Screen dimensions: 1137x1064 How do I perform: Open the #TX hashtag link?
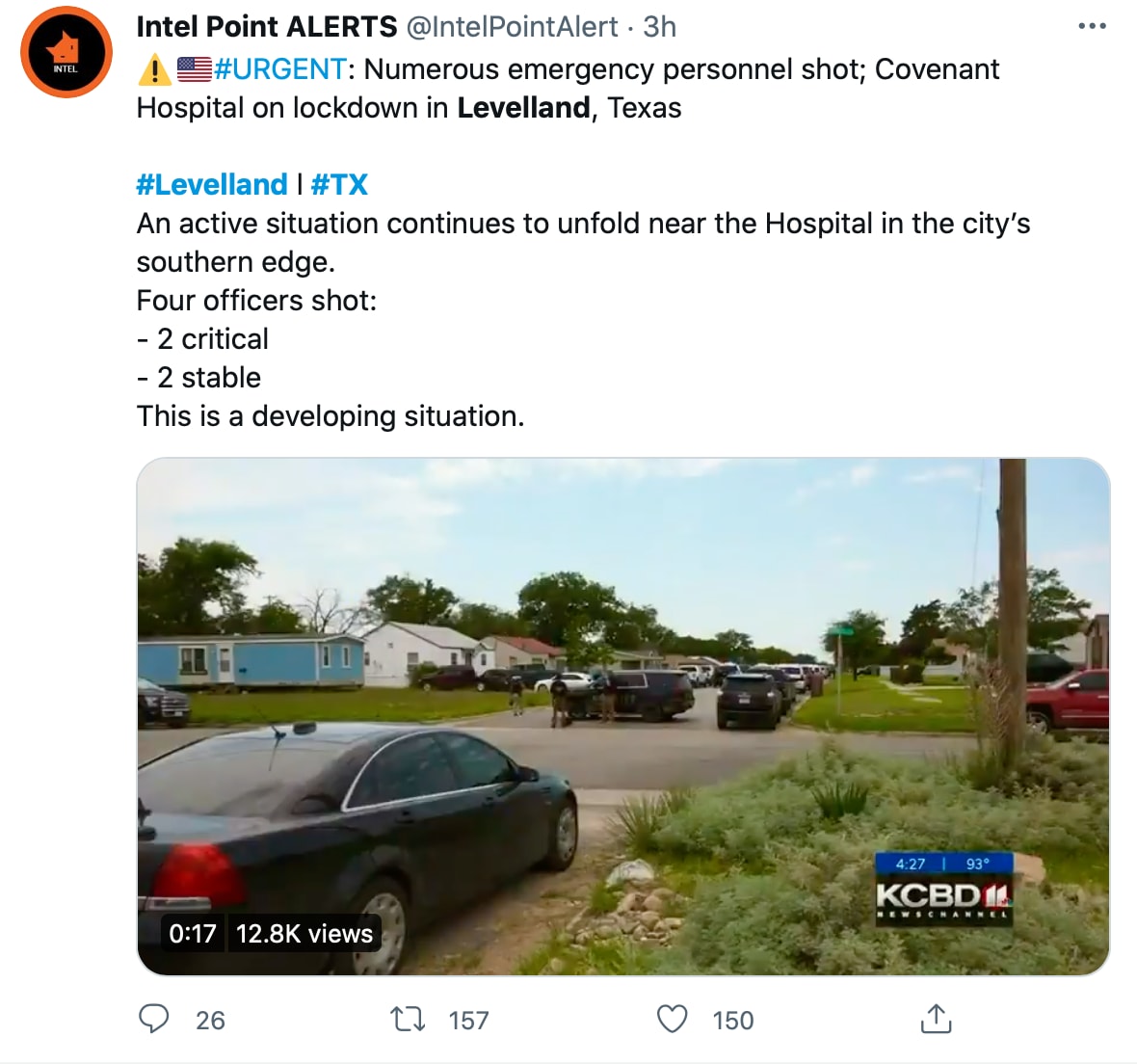click(x=339, y=184)
